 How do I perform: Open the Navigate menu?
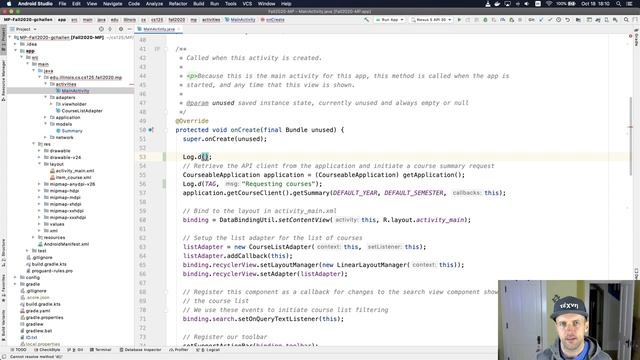pos(113,4)
